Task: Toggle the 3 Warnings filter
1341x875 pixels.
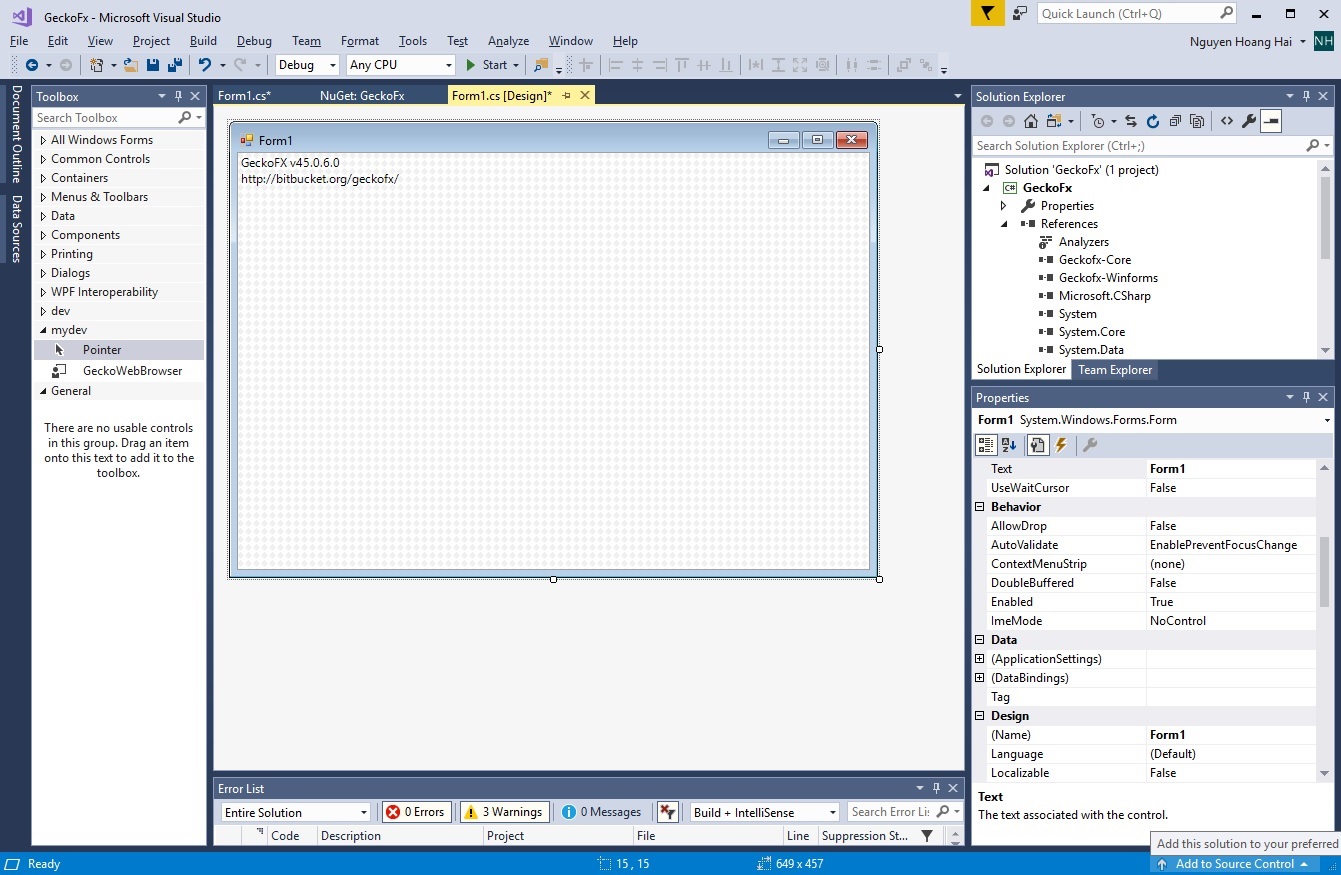Action: point(502,812)
